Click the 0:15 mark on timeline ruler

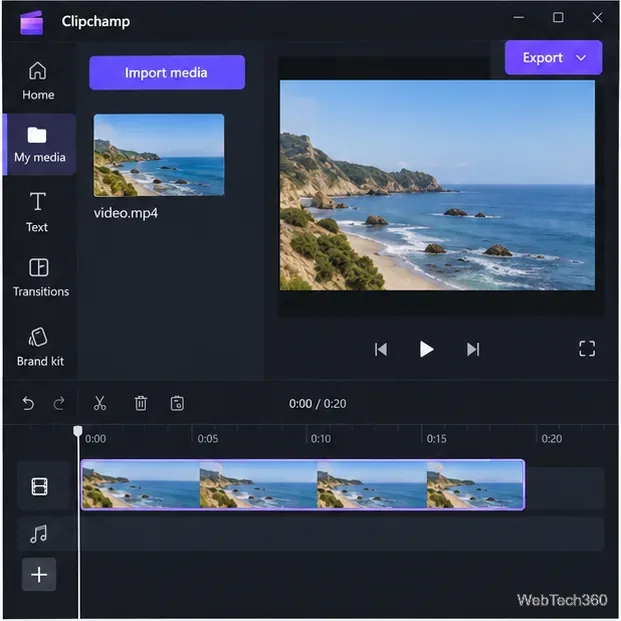[x=436, y=439]
